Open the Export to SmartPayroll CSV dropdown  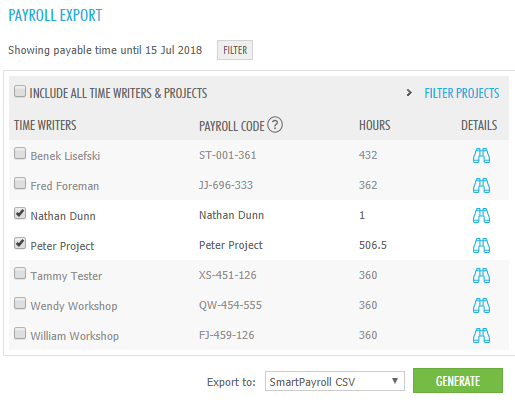coord(335,381)
